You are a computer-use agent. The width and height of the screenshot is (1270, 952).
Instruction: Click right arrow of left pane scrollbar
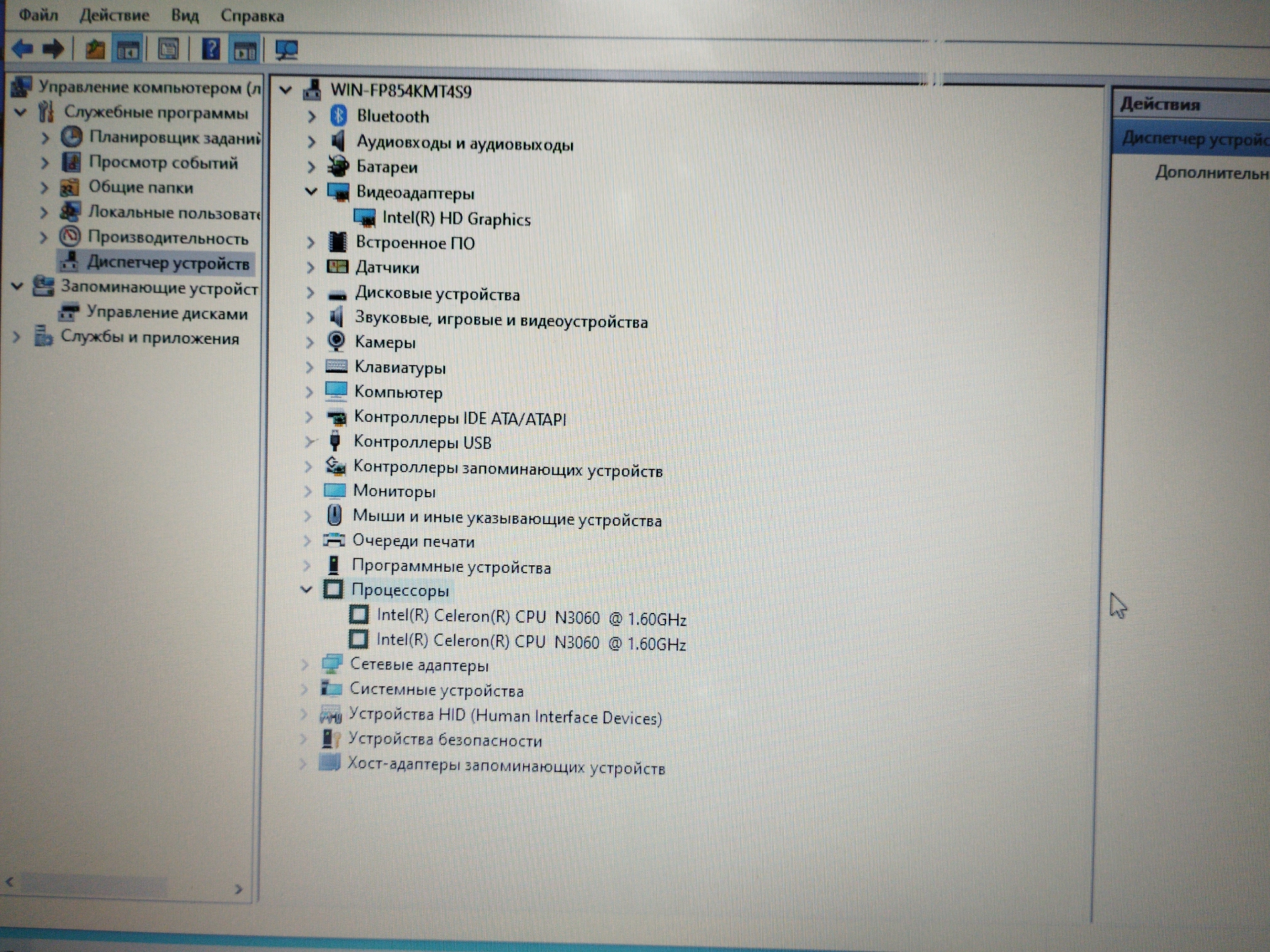tap(239, 889)
